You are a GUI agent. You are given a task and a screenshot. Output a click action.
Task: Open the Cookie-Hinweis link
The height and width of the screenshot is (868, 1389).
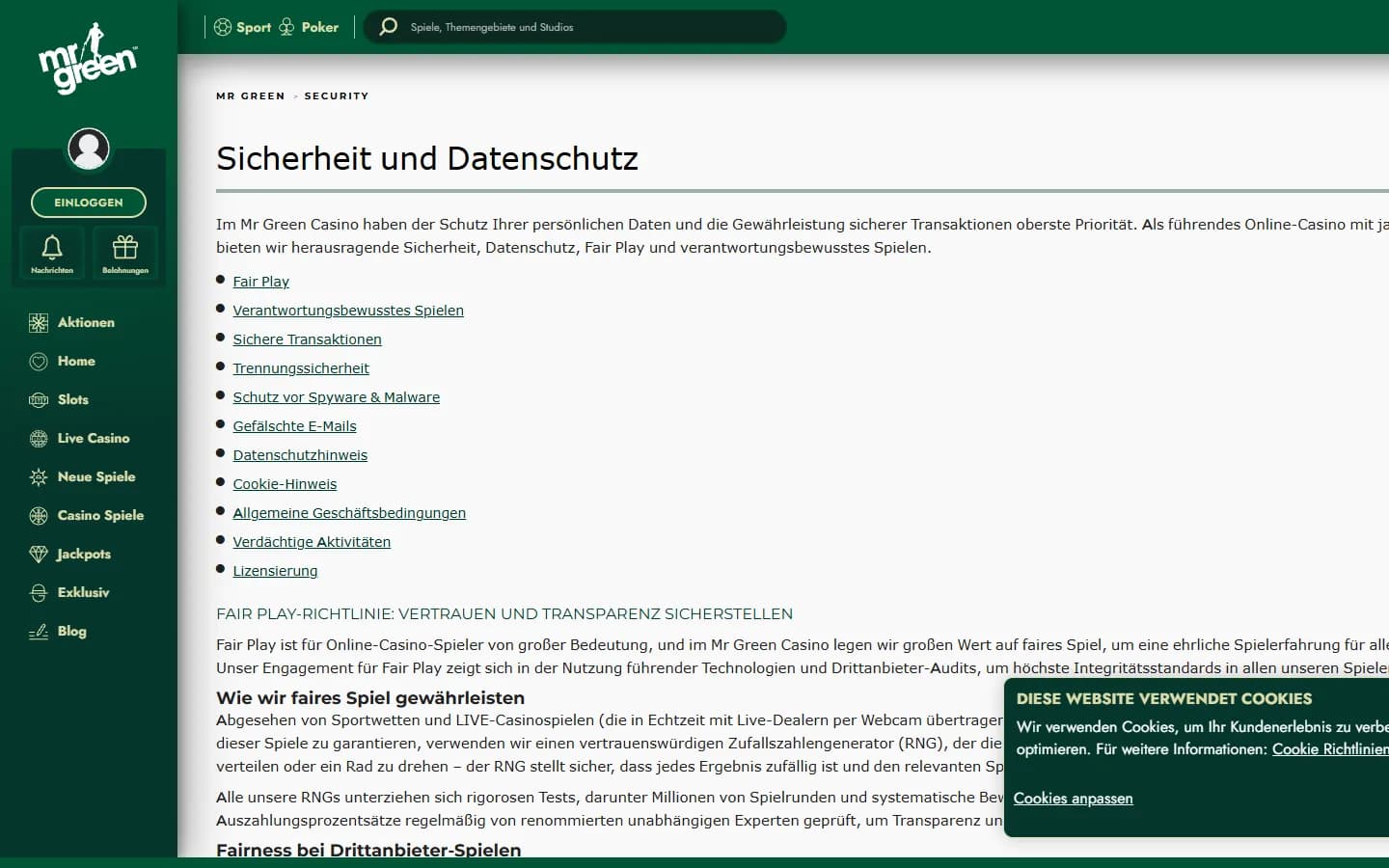tap(285, 484)
